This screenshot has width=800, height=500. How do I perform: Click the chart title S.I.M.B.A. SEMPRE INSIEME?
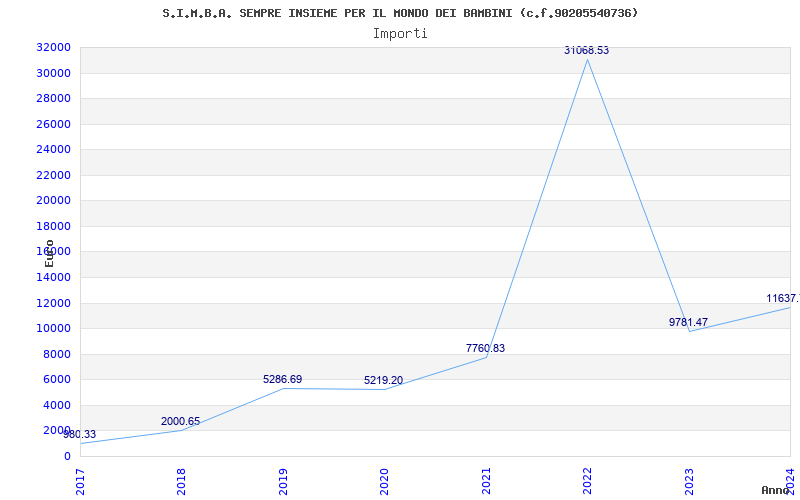[400, 13]
